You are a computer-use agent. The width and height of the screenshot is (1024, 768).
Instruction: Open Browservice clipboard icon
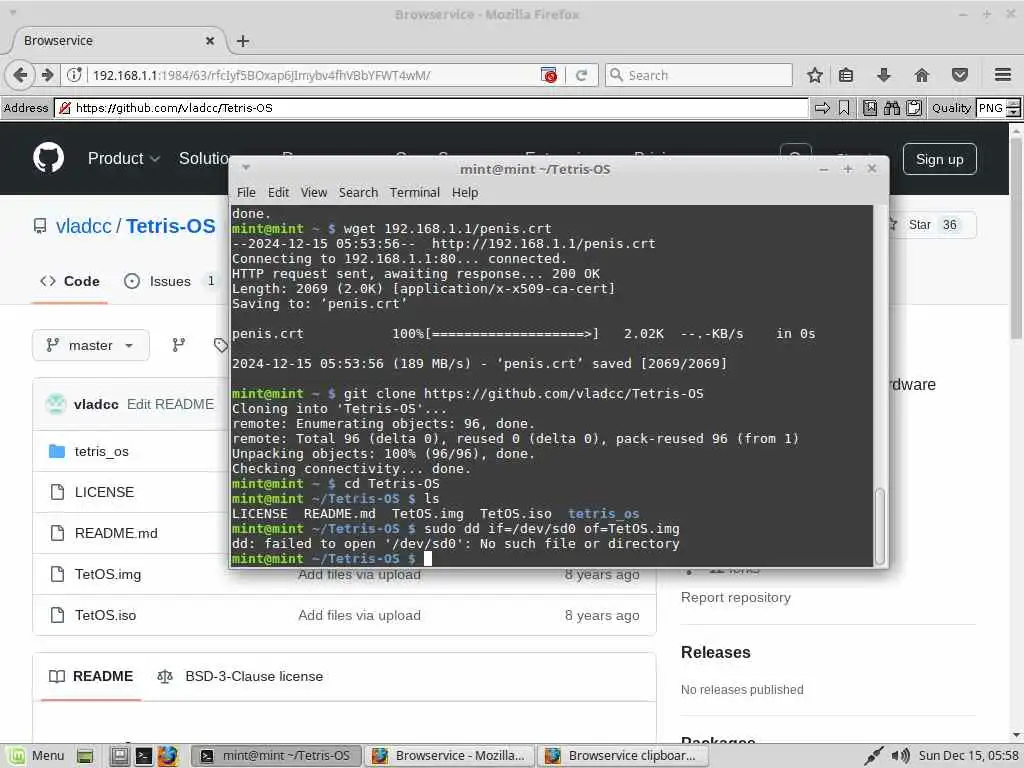tap(914, 108)
